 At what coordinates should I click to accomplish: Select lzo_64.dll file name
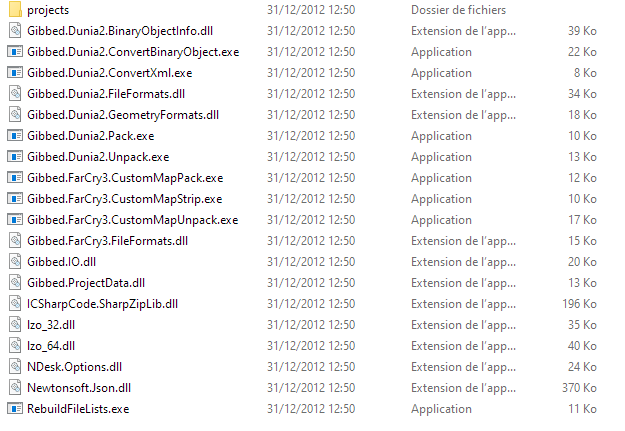[x=51, y=346]
